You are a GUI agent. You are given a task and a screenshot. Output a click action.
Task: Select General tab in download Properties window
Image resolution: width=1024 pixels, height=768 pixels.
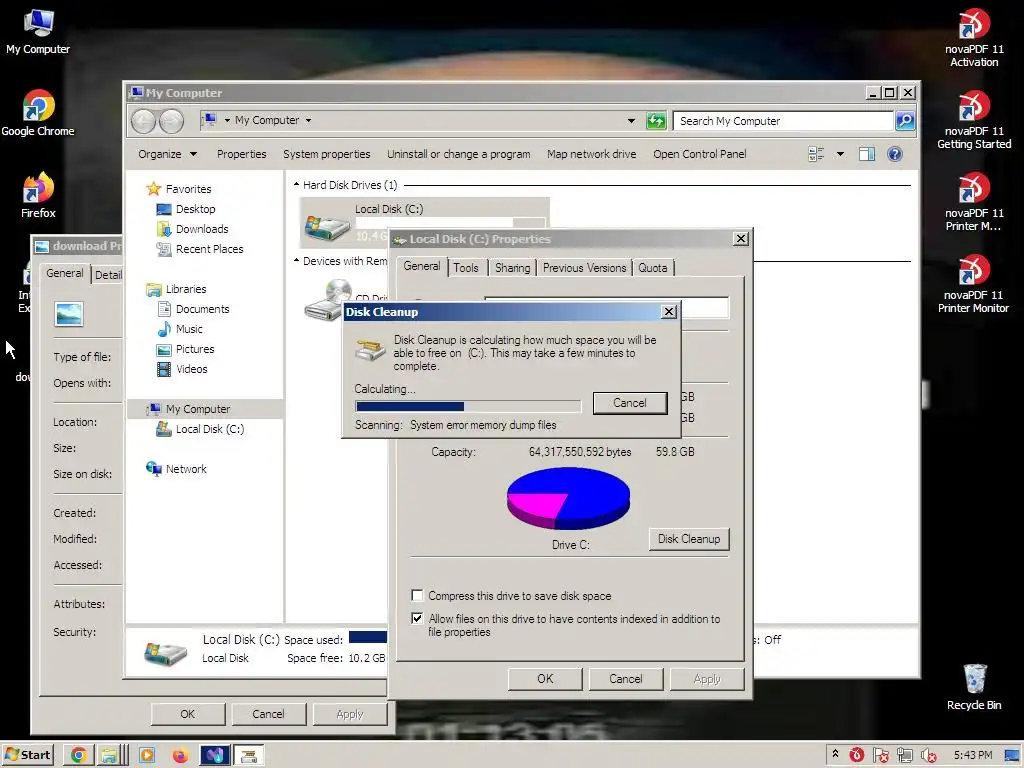coord(65,273)
